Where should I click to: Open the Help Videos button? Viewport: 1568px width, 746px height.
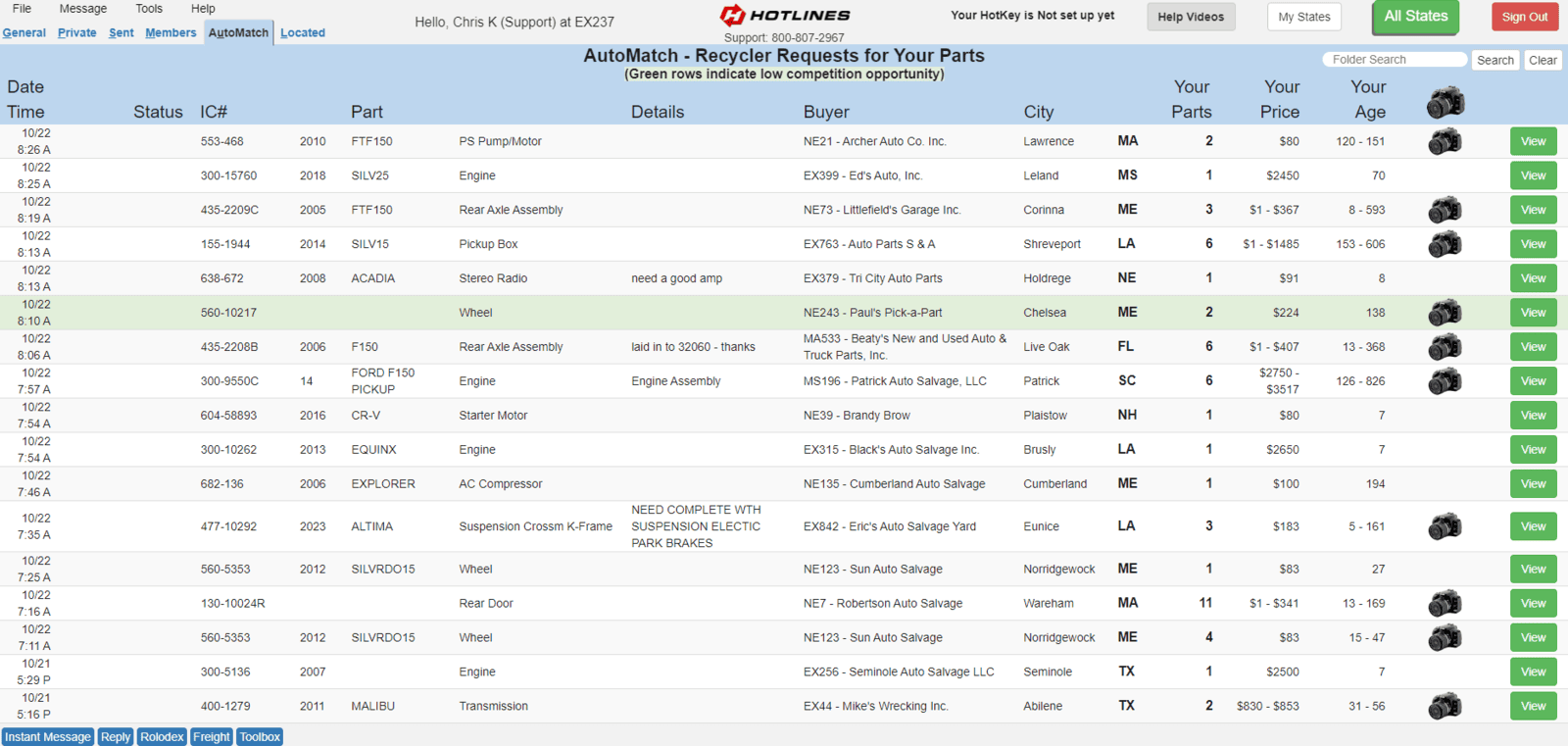pyautogui.click(x=1191, y=17)
